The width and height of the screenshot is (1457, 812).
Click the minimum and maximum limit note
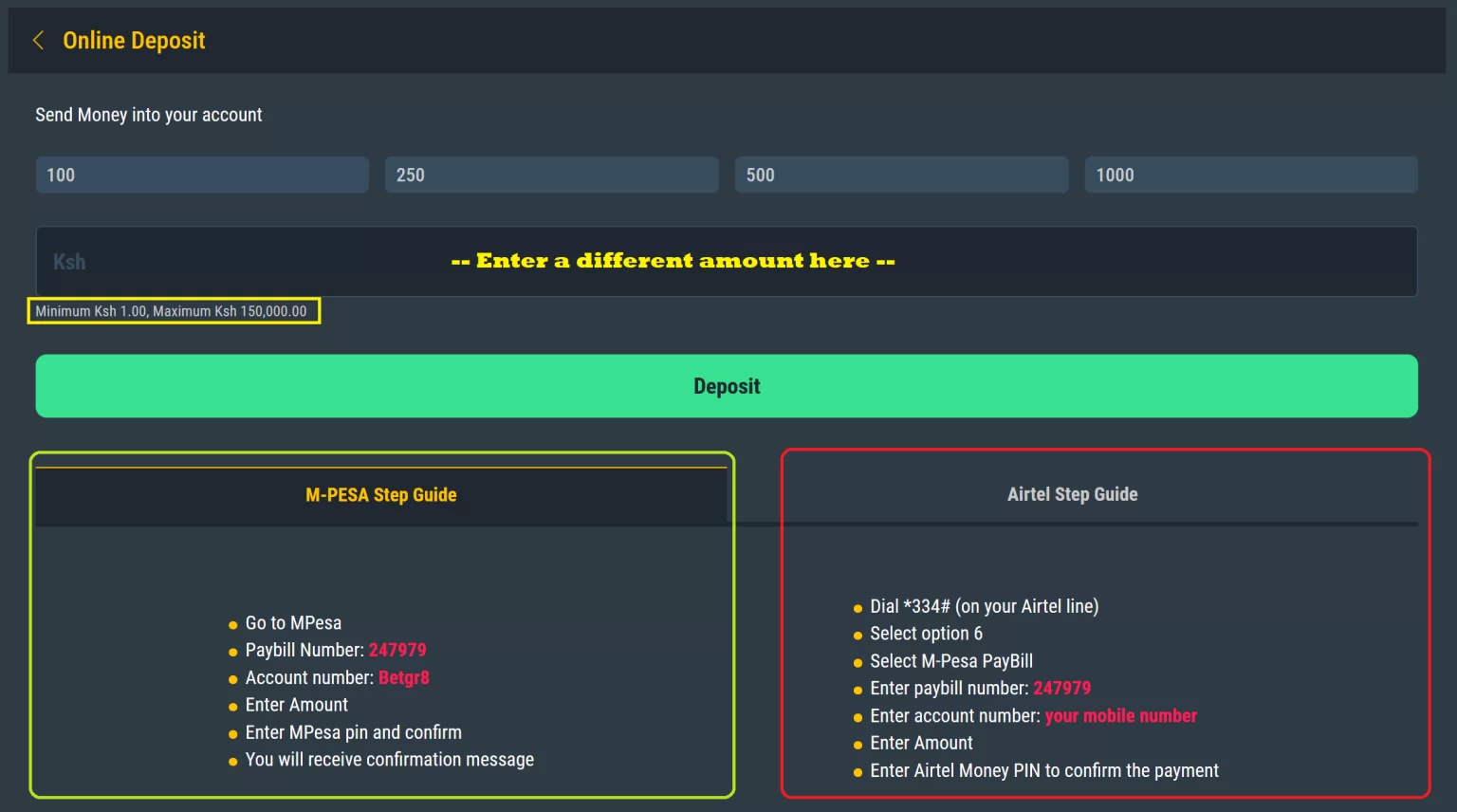171,311
